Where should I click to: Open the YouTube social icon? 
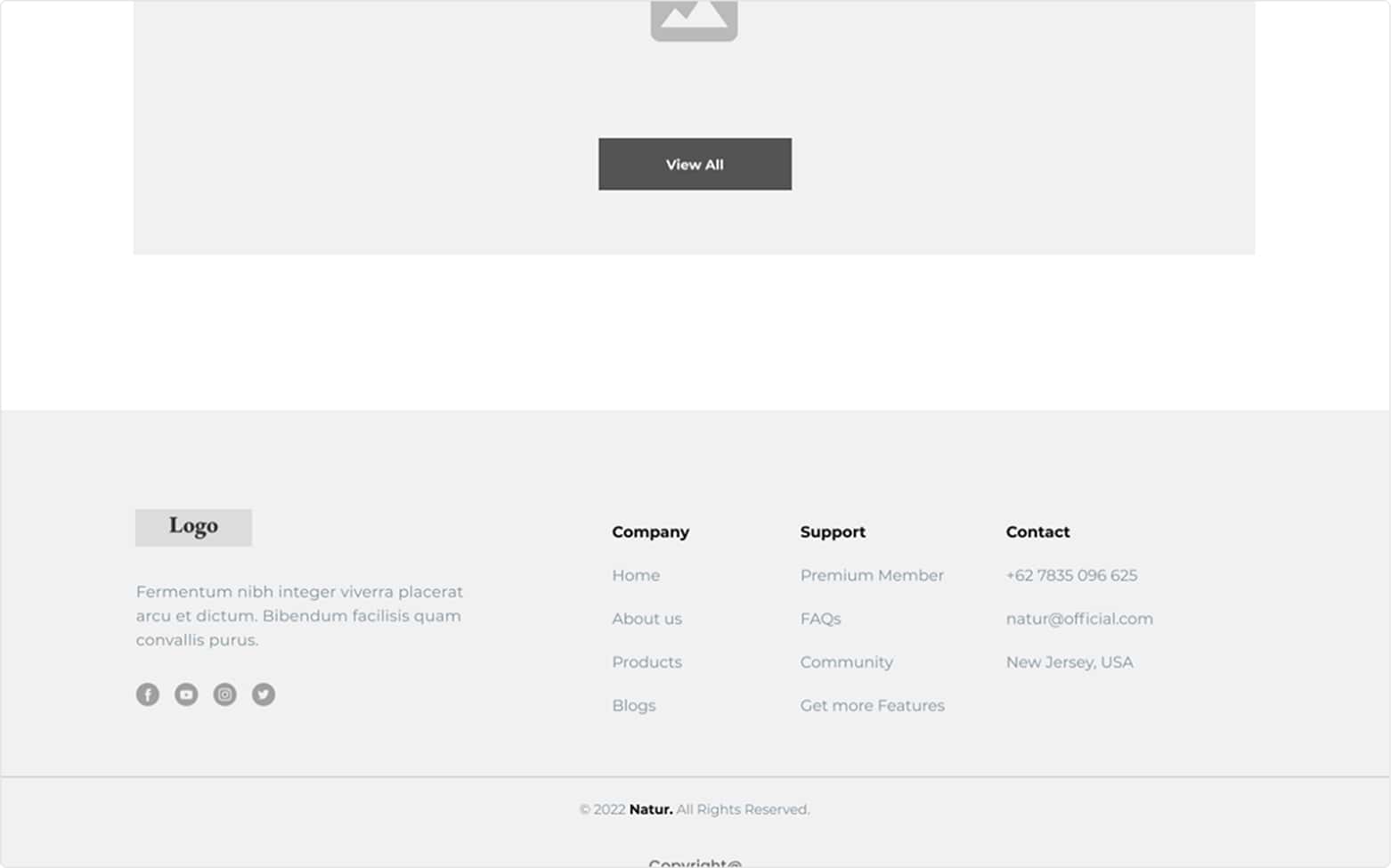tap(186, 694)
